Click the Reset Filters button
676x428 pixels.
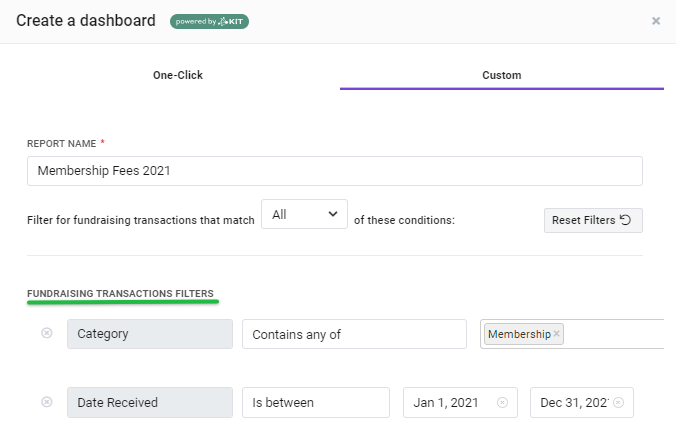(x=593, y=220)
